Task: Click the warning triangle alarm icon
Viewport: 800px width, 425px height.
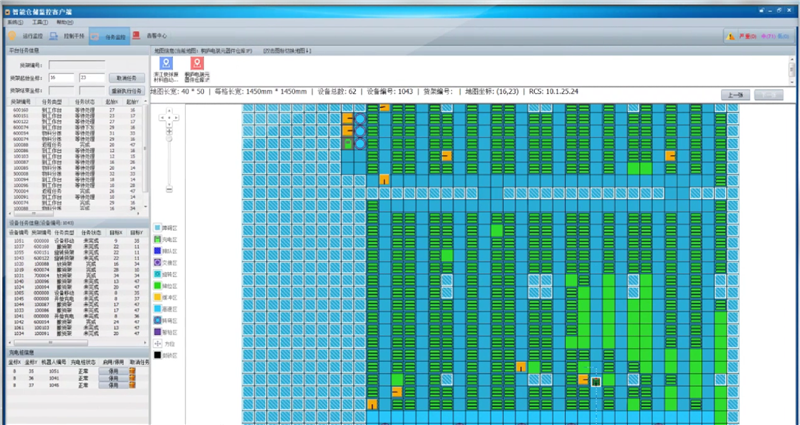Action: (730, 35)
